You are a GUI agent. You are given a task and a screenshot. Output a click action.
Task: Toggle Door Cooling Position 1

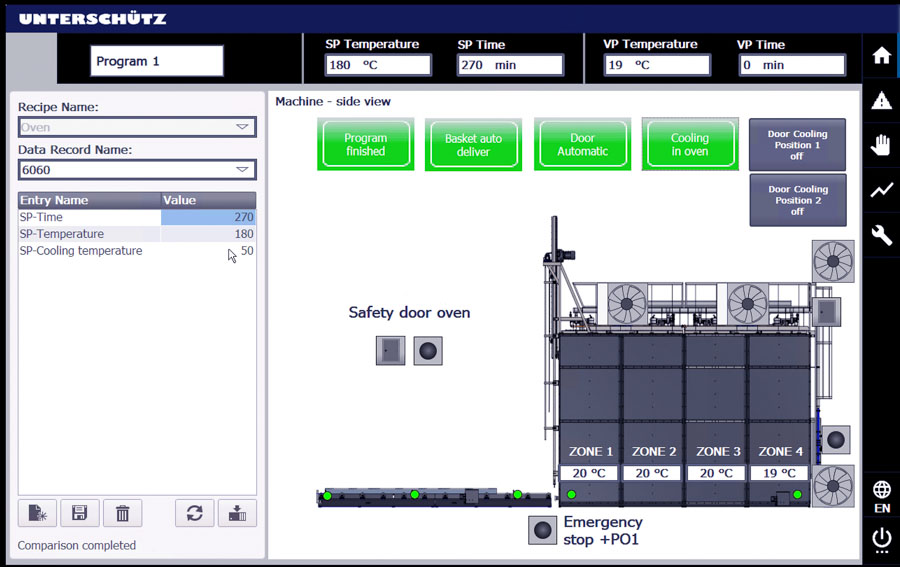coord(797,145)
